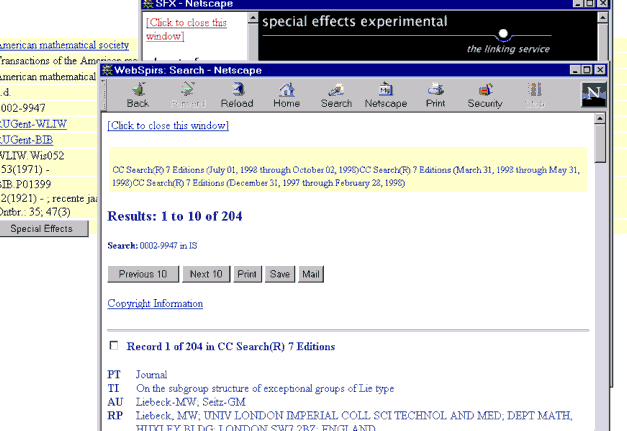The width and height of the screenshot is (627, 431).
Task: Click the 'Record 1 of 204 in CC Search(R)' heading
Action: pos(231,346)
